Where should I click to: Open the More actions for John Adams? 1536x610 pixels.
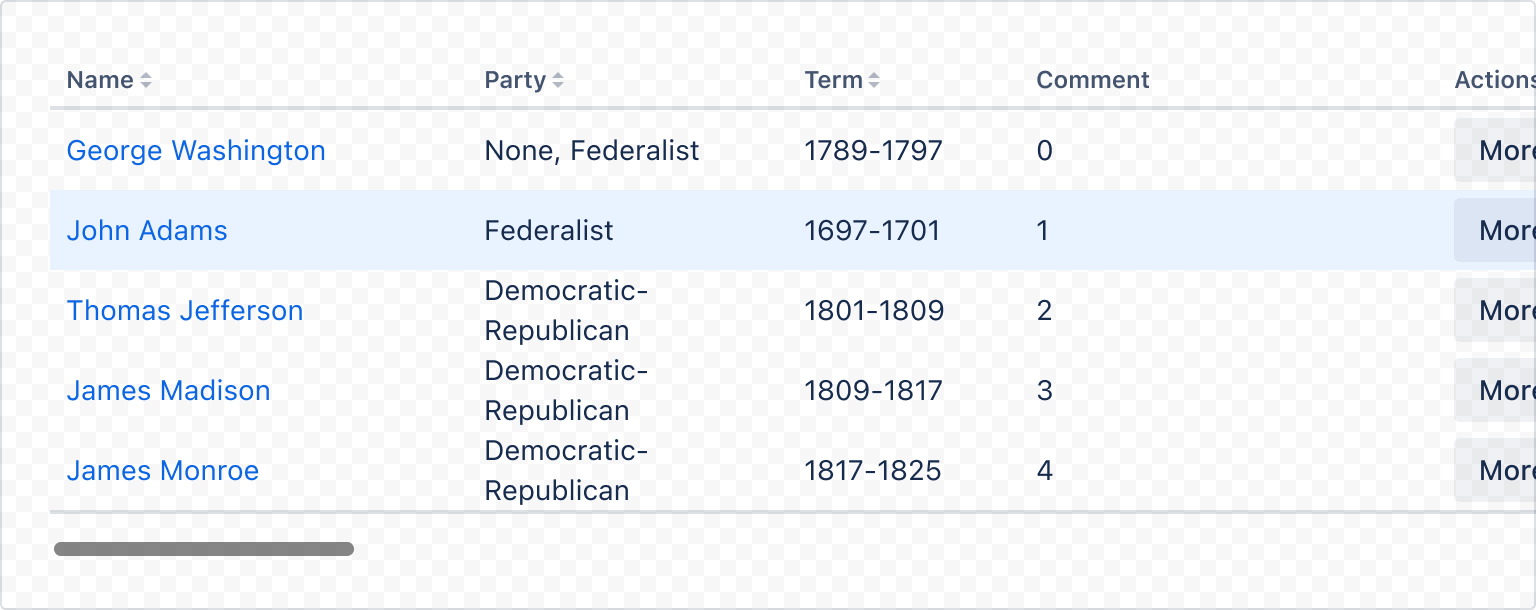(1500, 230)
